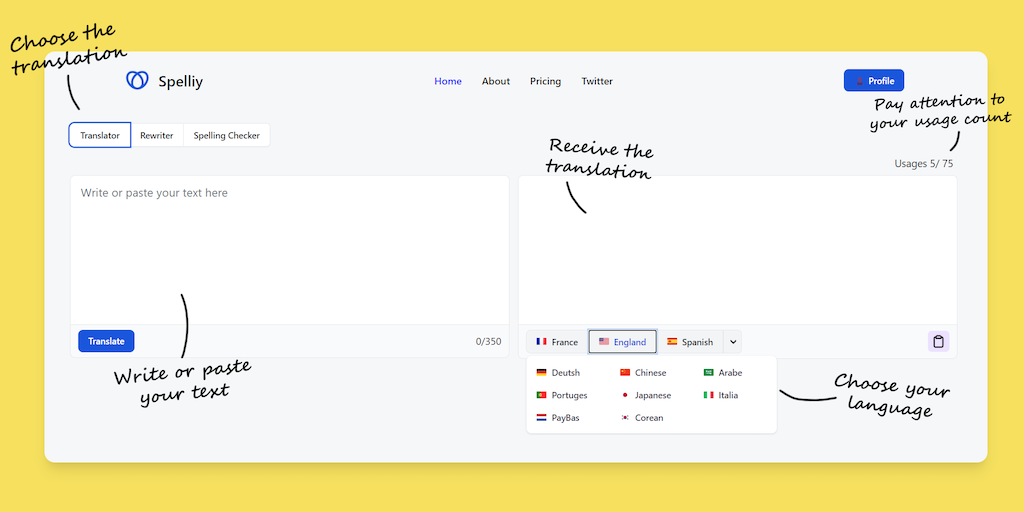Choose Corean from language list
The width and height of the screenshot is (1024, 512).
[x=642, y=417]
